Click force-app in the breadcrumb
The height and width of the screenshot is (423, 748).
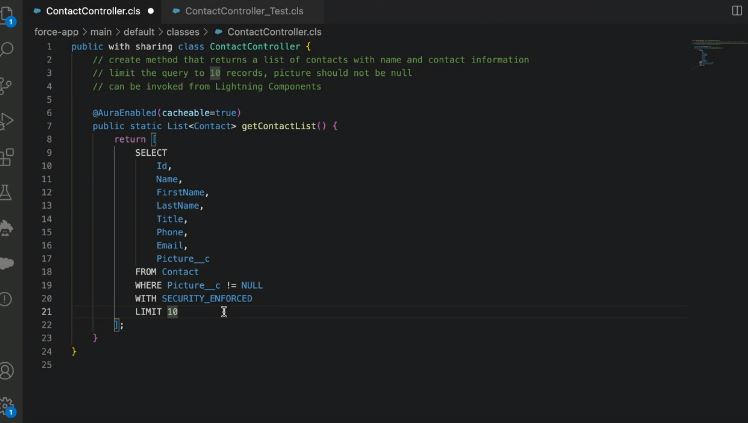[x=56, y=32]
